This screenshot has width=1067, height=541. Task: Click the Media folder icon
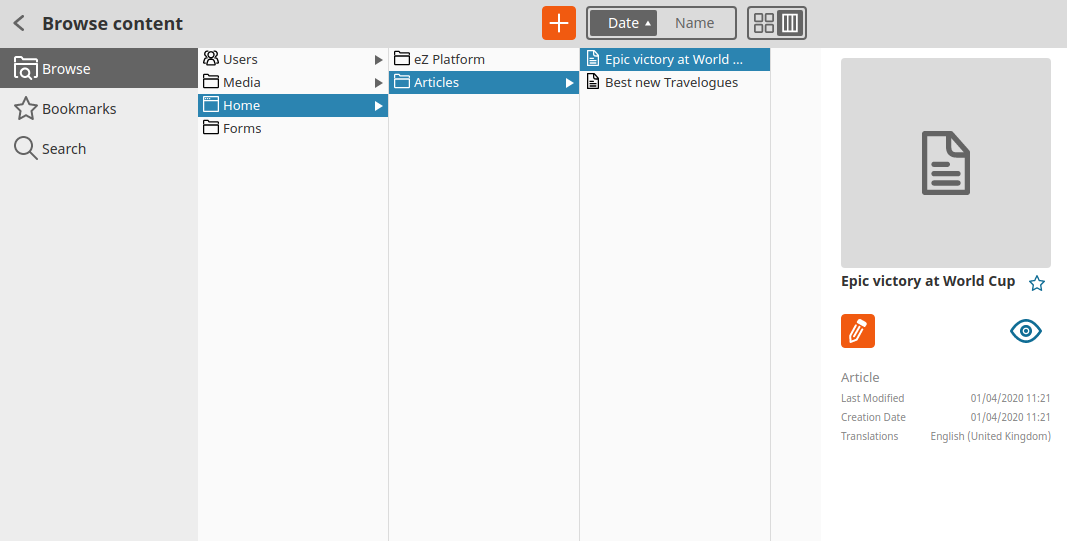(211, 82)
